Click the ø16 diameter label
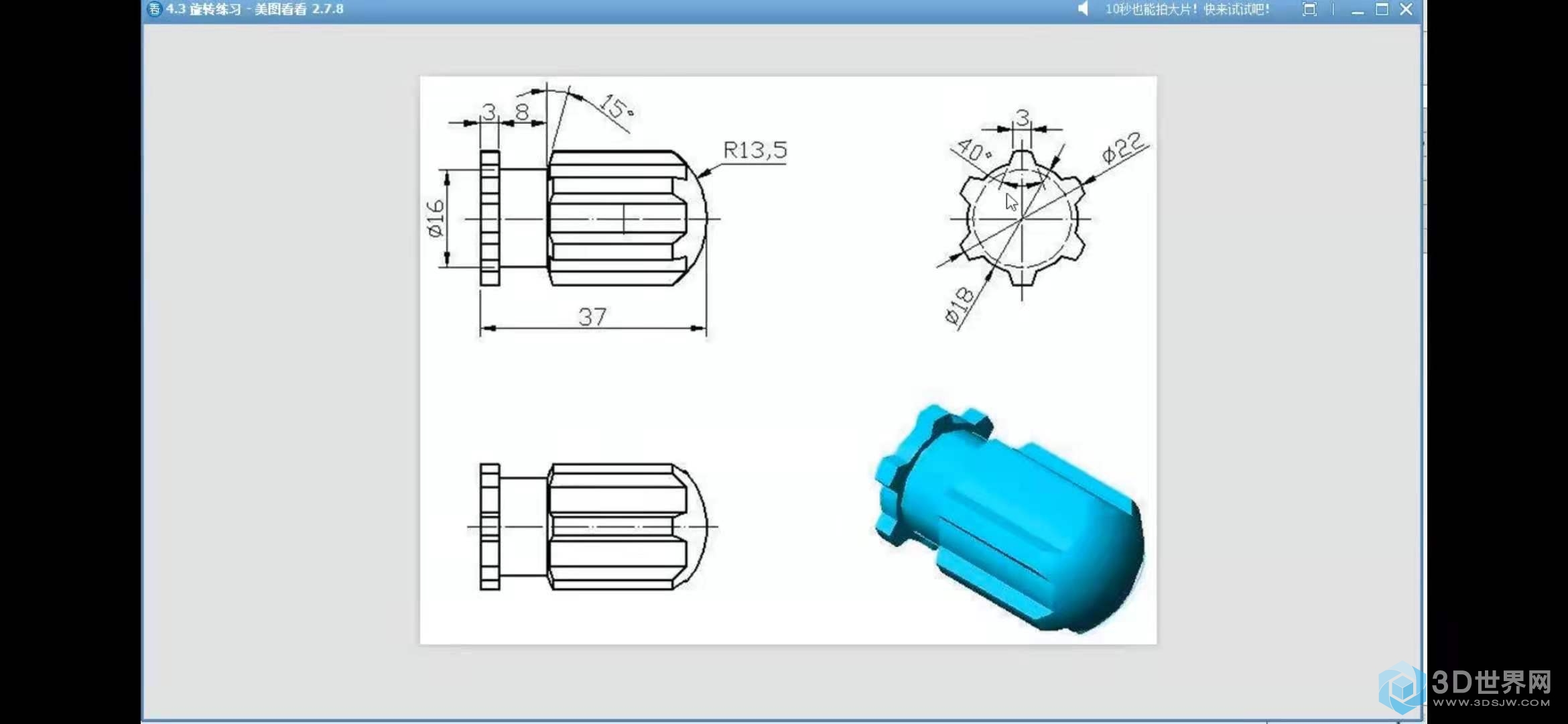1568x724 pixels. (436, 218)
